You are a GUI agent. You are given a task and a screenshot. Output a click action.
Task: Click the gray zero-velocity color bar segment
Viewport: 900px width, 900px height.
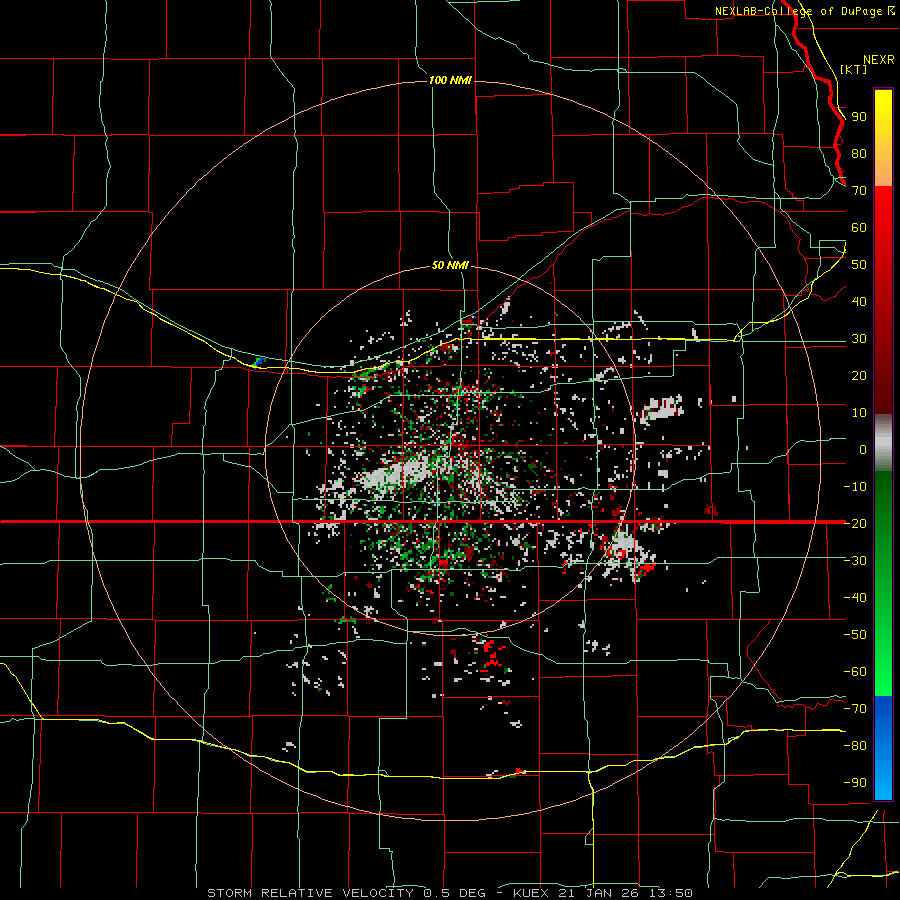pyautogui.click(x=883, y=443)
